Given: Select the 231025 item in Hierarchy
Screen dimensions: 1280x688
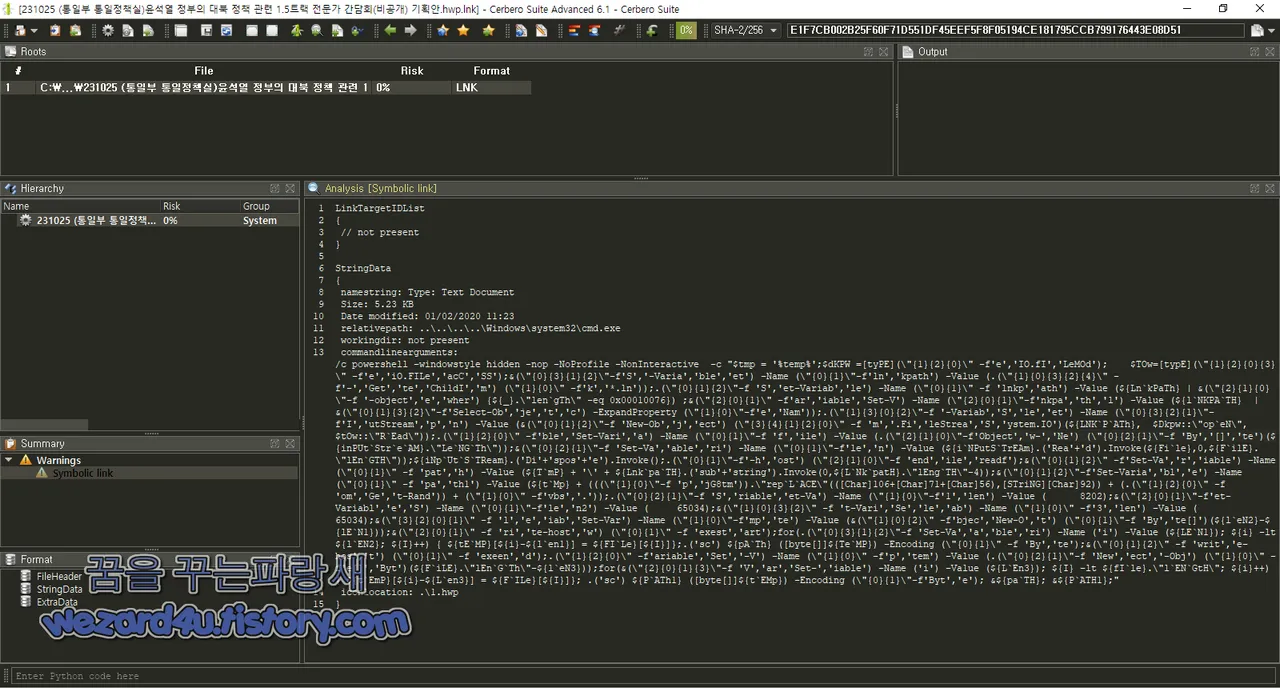Looking at the screenshot, I should [x=150, y=221].
